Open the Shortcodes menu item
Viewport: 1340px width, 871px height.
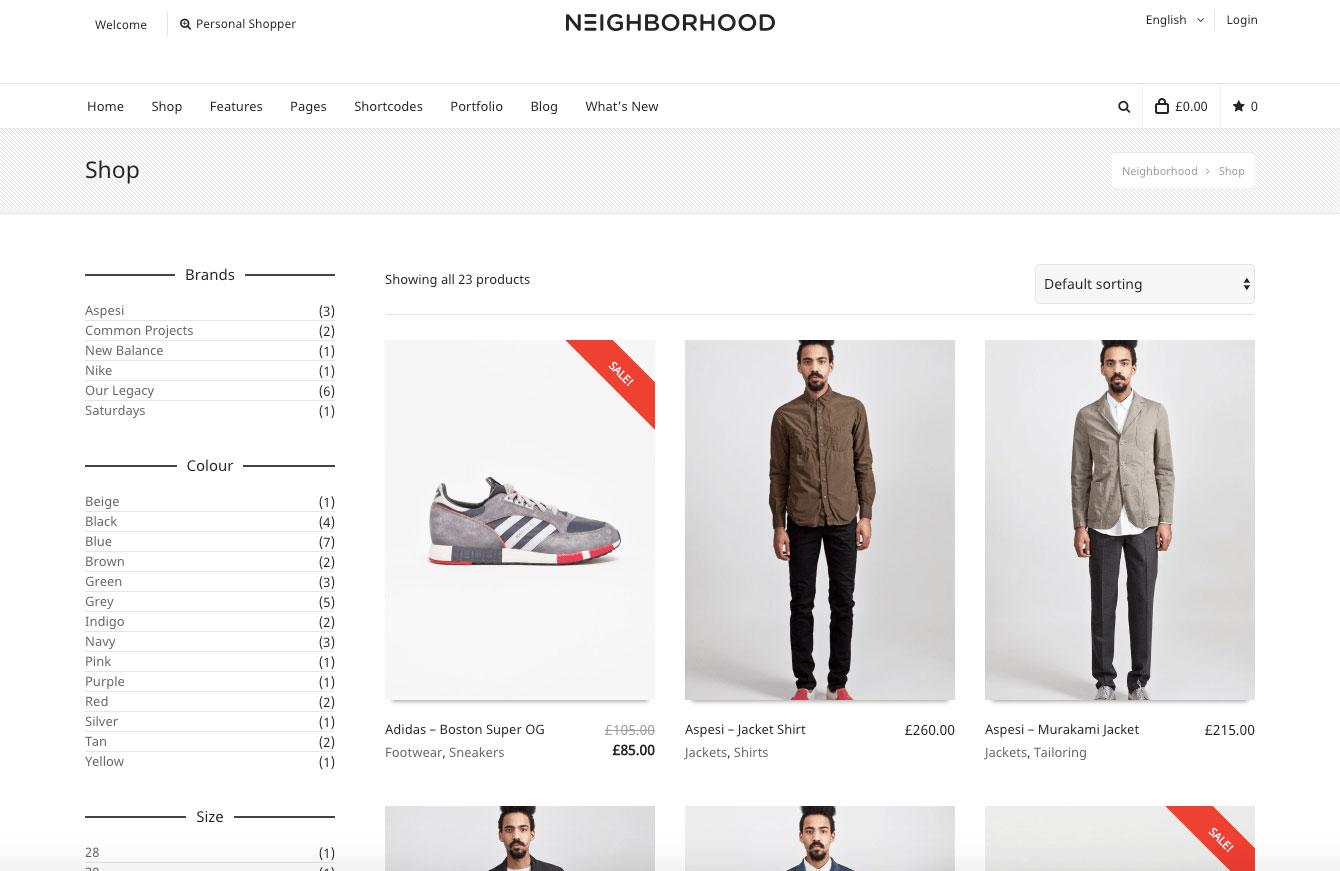click(388, 106)
